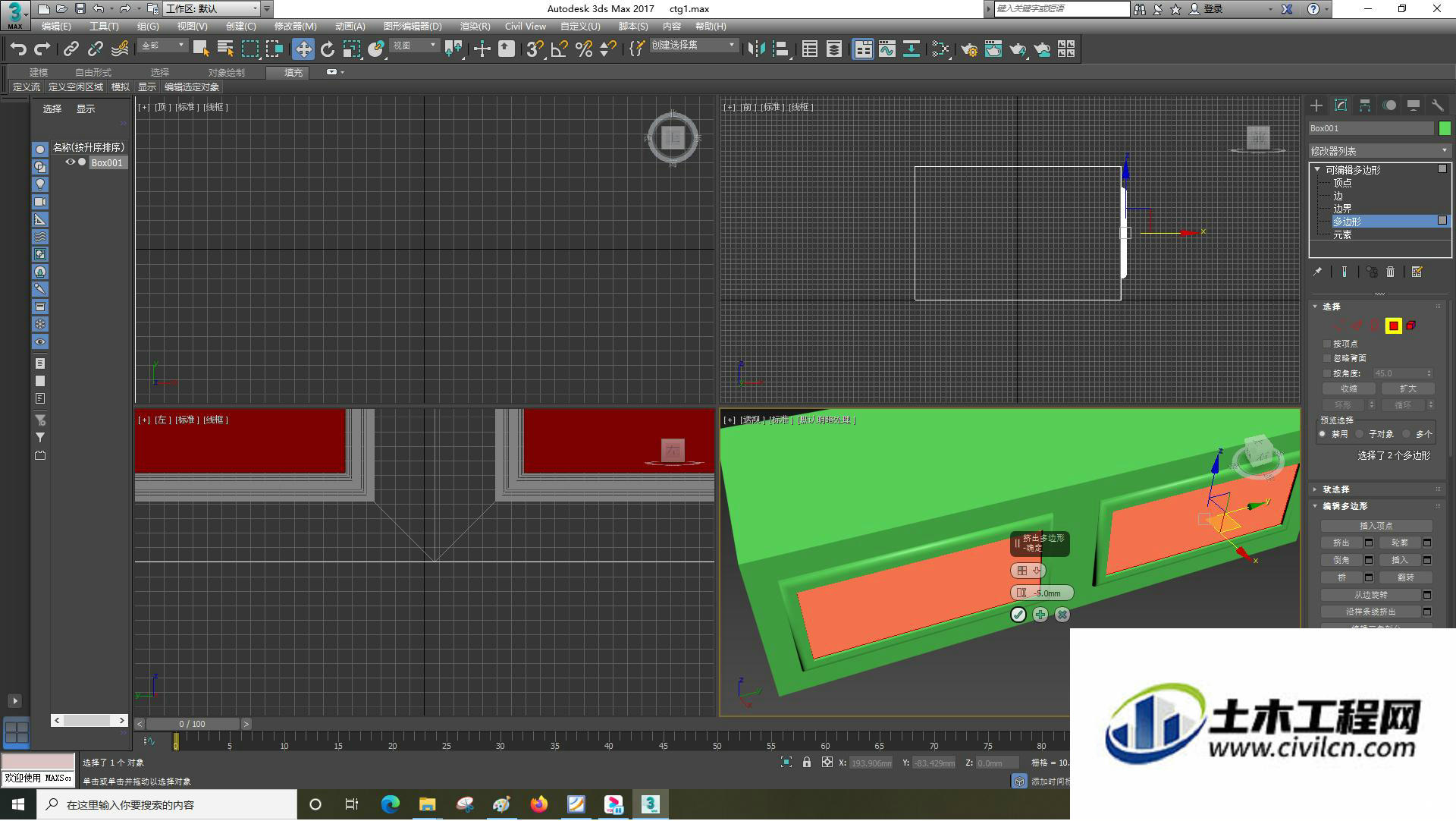Toggle Percent Snap icon

584,49
